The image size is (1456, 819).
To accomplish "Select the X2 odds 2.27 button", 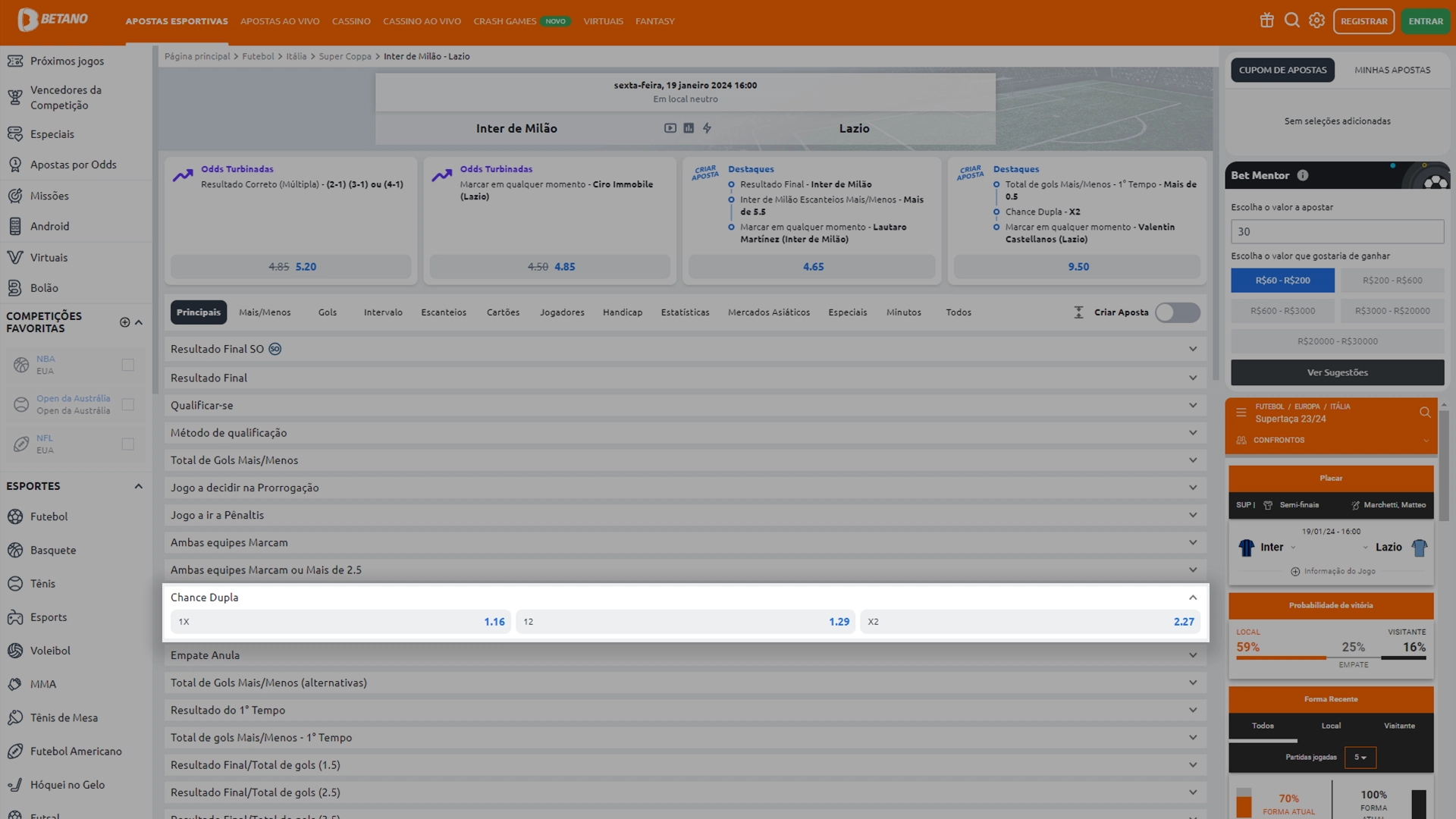I will (1031, 622).
